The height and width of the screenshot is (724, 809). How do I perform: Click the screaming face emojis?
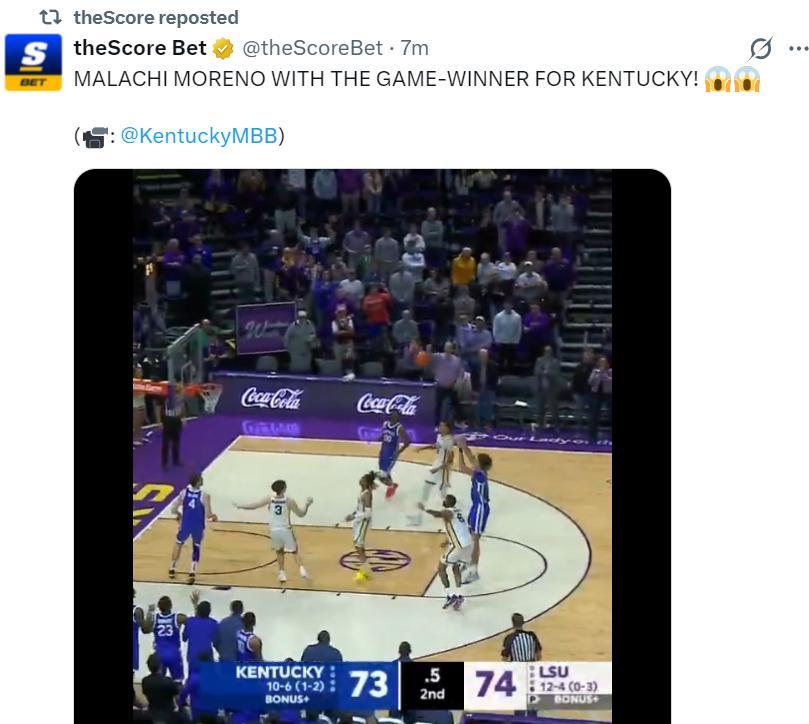(732, 80)
